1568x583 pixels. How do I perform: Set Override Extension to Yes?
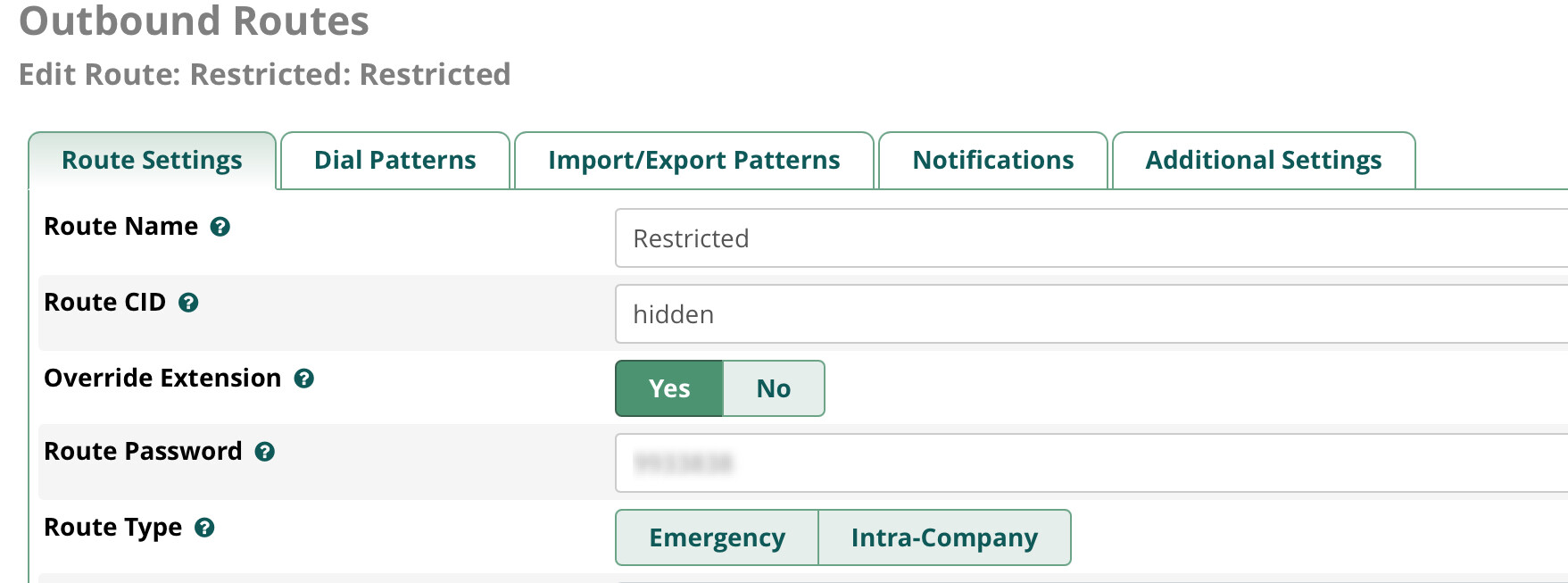click(x=669, y=388)
